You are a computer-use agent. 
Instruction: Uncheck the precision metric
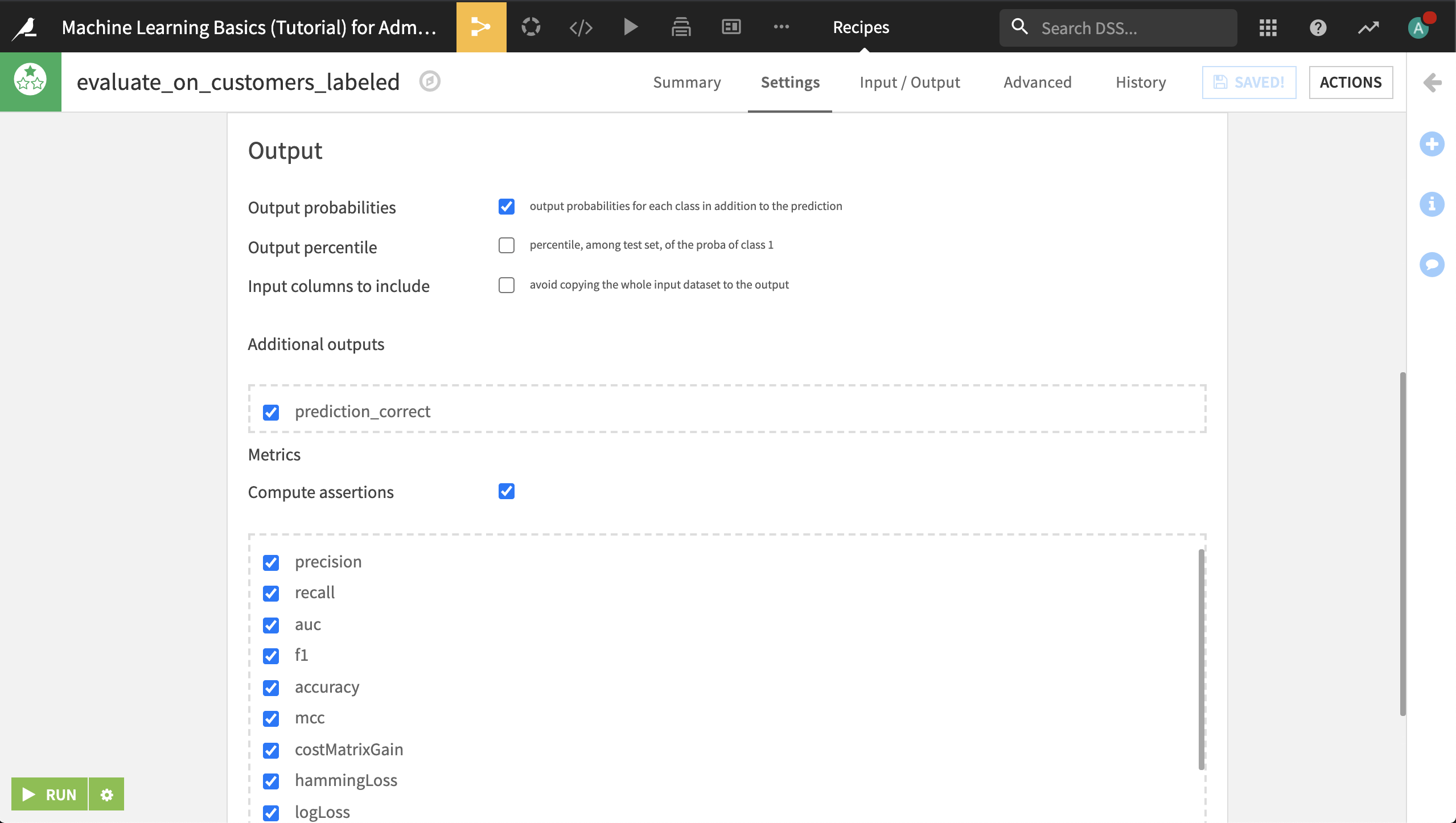tap(271, 562)
